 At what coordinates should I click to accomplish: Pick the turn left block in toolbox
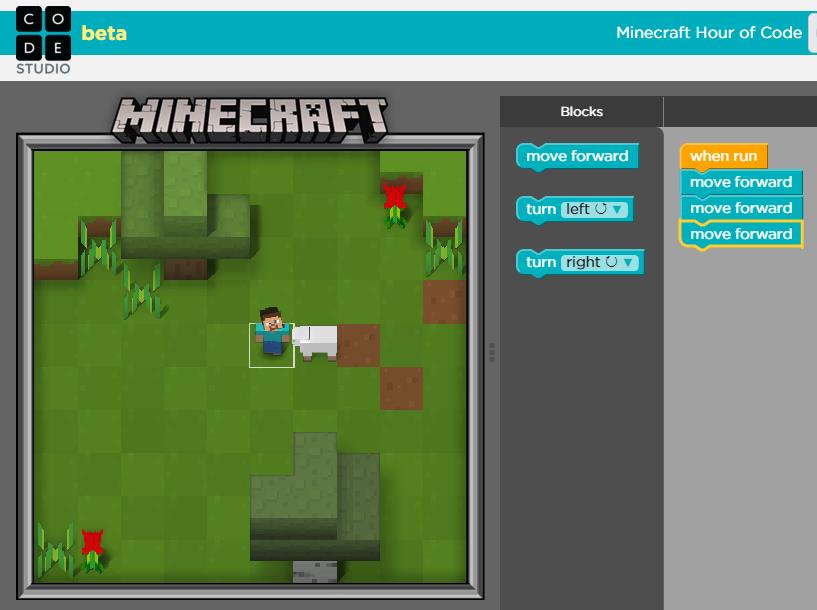[575, 209]
